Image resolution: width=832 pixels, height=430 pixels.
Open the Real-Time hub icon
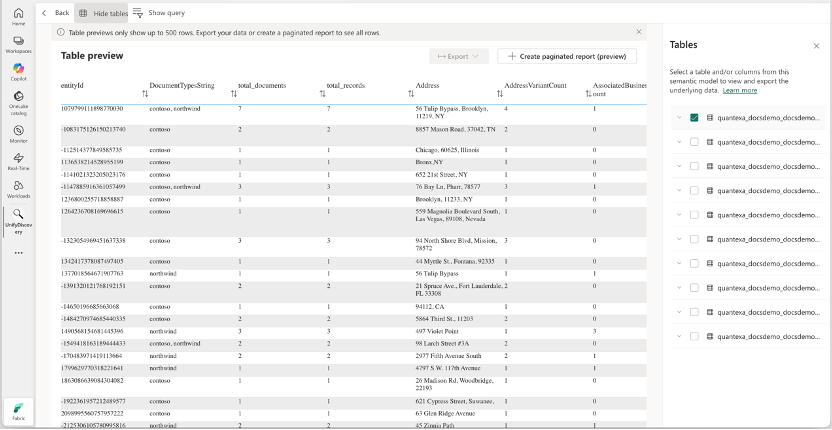(x=18, y=160)
